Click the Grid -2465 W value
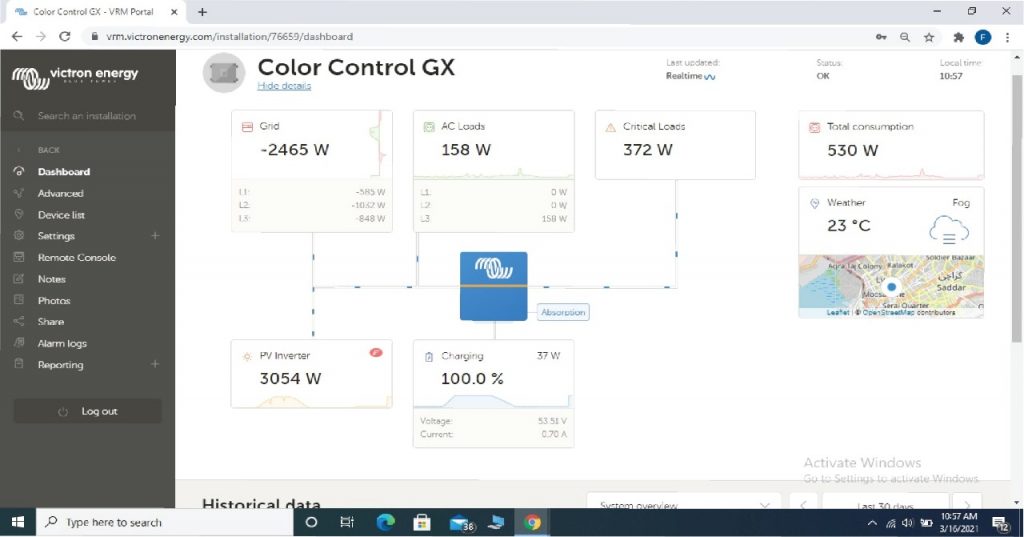 pos(295,150)
